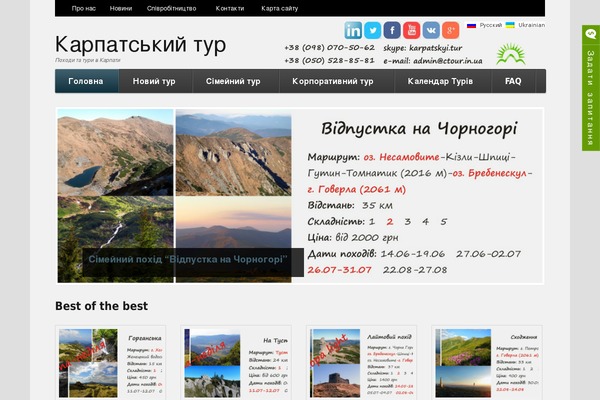Open the Горганська tour card
Screen dimensions: 600x400
tap(111, 363)
